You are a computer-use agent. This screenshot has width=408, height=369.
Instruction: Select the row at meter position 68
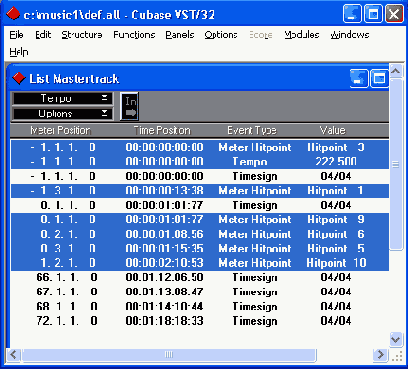[200, 306]
